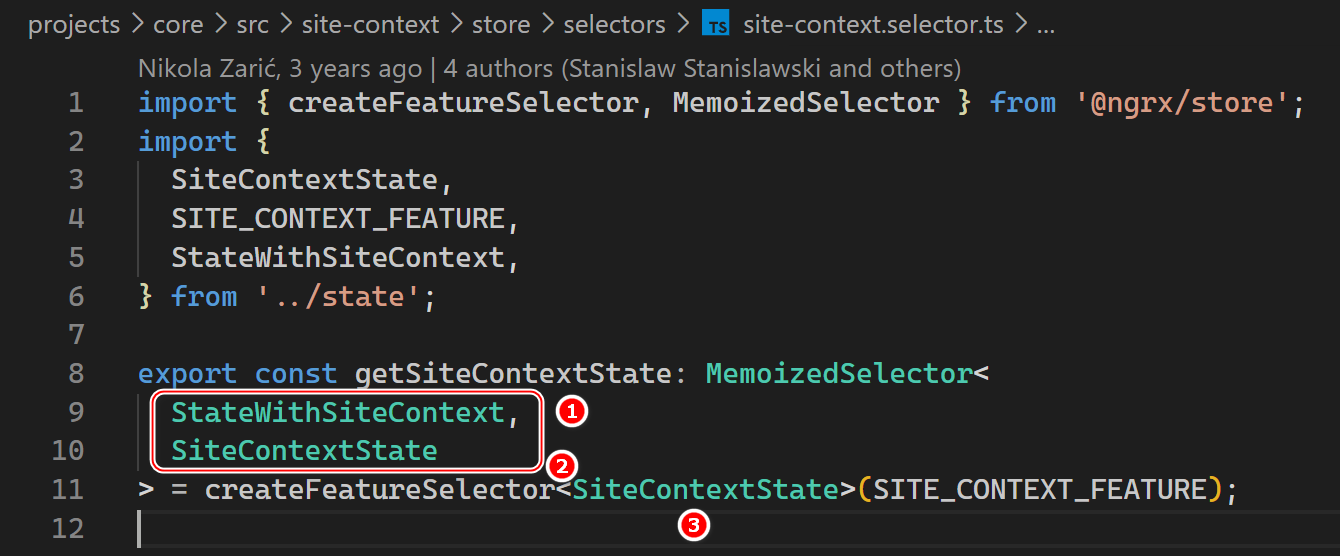Select the 'store' breadcrumb item

tap(501, 25)
